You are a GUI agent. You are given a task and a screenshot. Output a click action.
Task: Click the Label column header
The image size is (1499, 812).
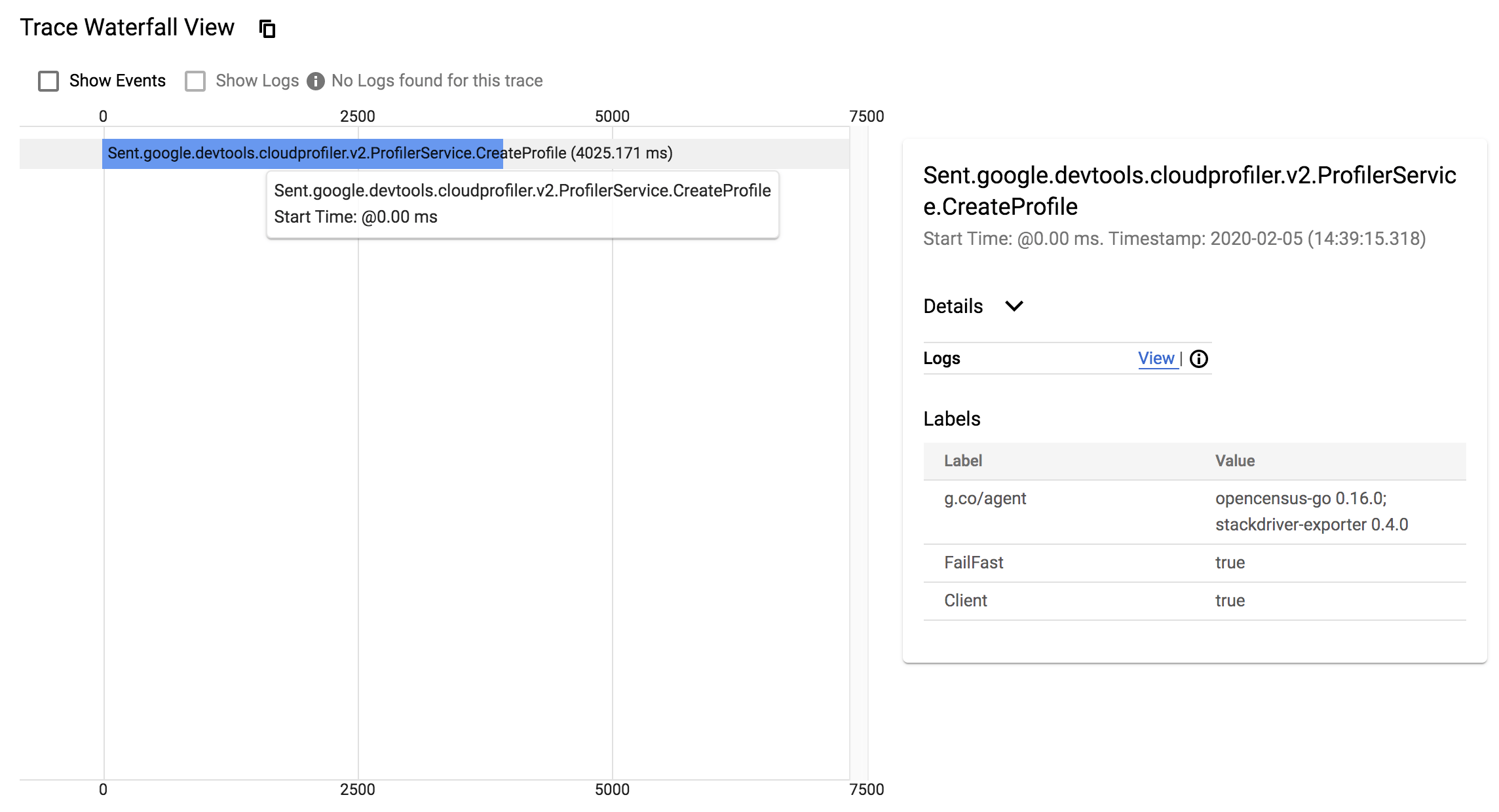962,461
